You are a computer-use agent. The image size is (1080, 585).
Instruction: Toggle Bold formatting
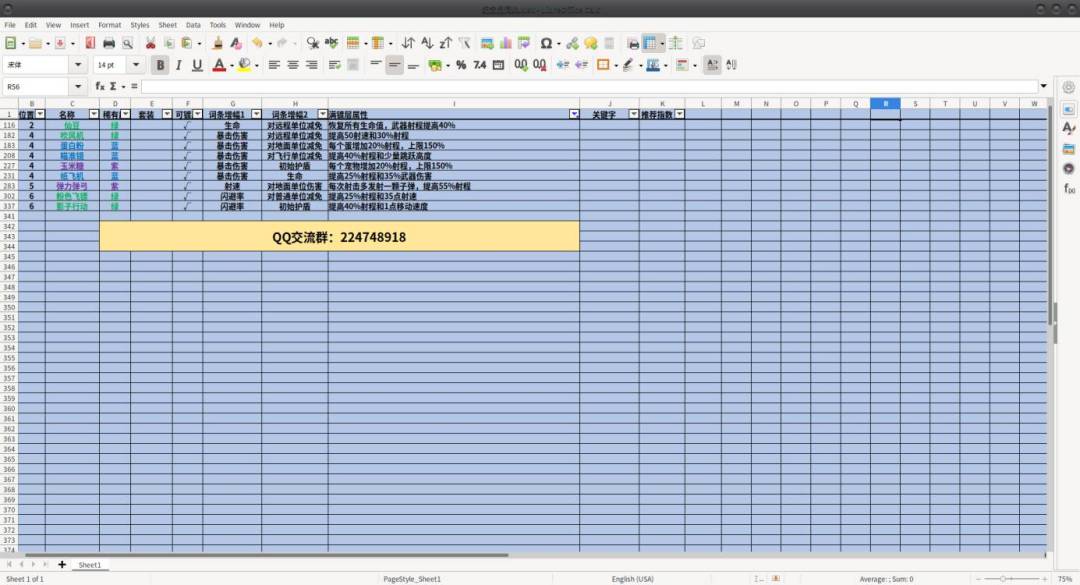pos(160,65)
